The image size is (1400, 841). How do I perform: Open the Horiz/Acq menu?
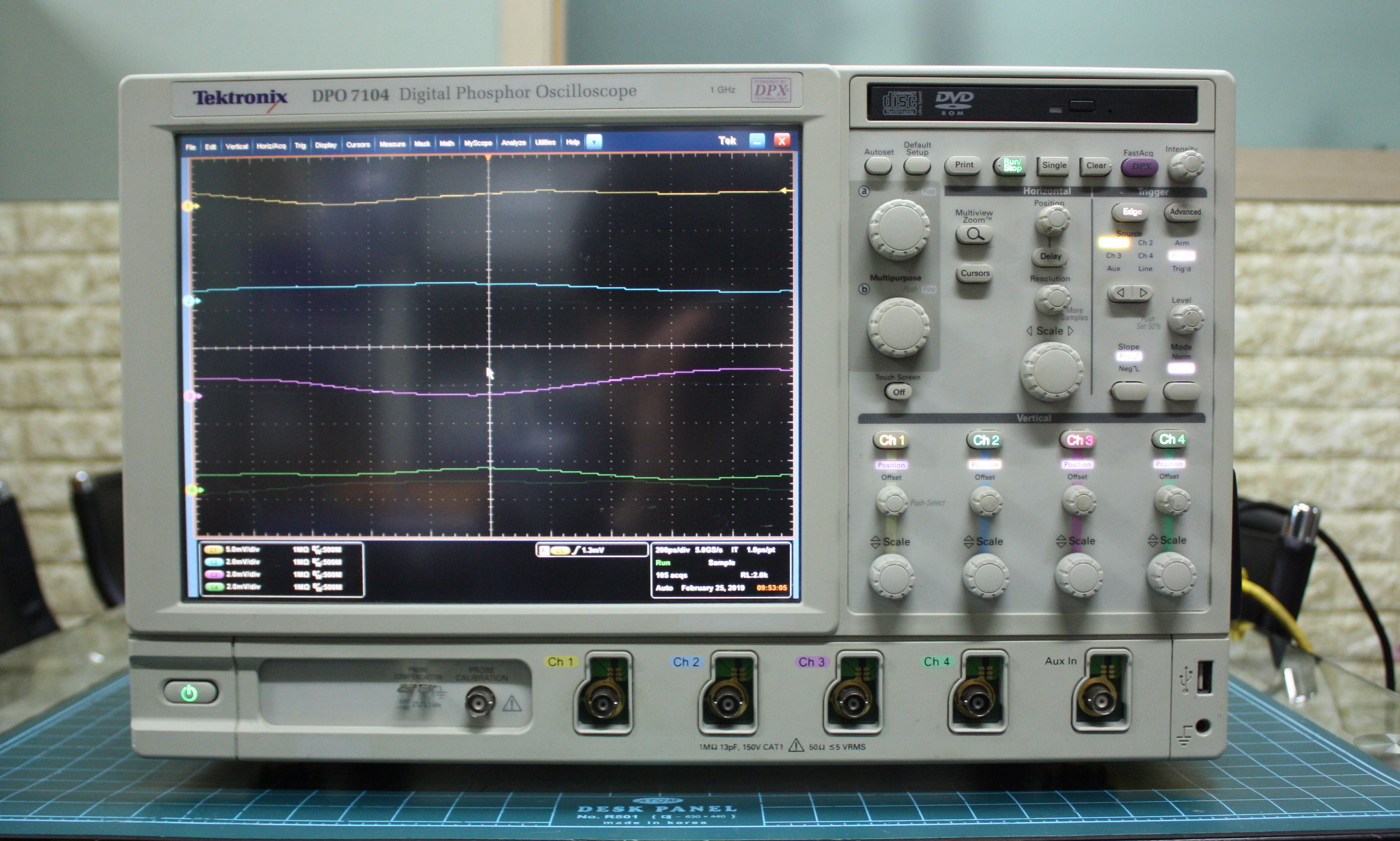click(x=271, y=146)
